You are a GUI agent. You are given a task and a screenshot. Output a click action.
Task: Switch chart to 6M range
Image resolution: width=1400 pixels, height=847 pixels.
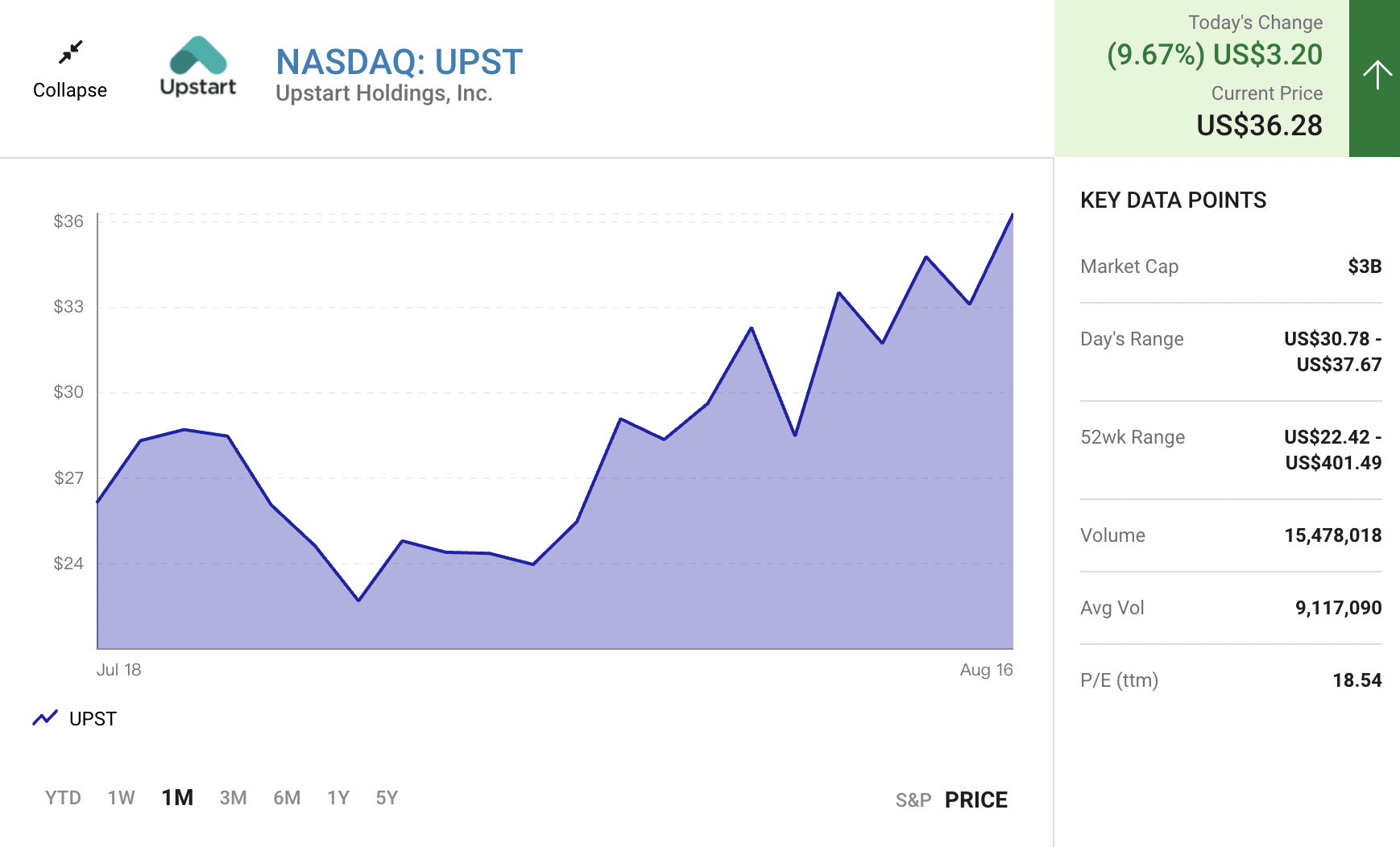coord(287,798)
